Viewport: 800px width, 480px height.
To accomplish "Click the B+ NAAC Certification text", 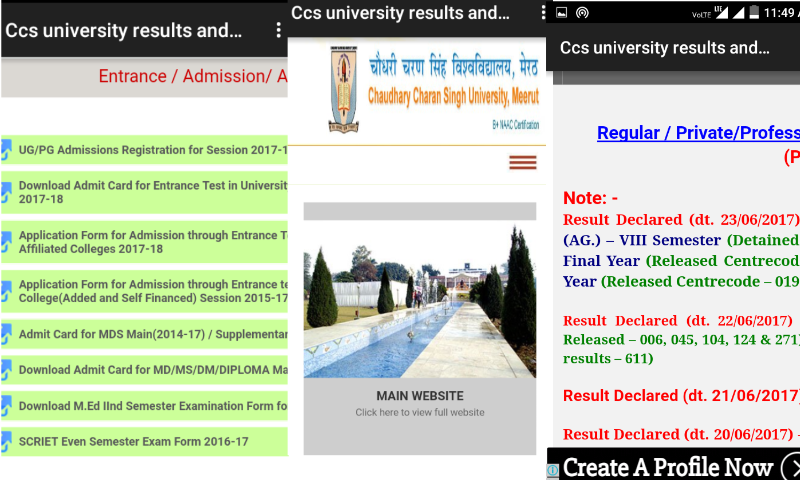I will [x=515, y=124].
